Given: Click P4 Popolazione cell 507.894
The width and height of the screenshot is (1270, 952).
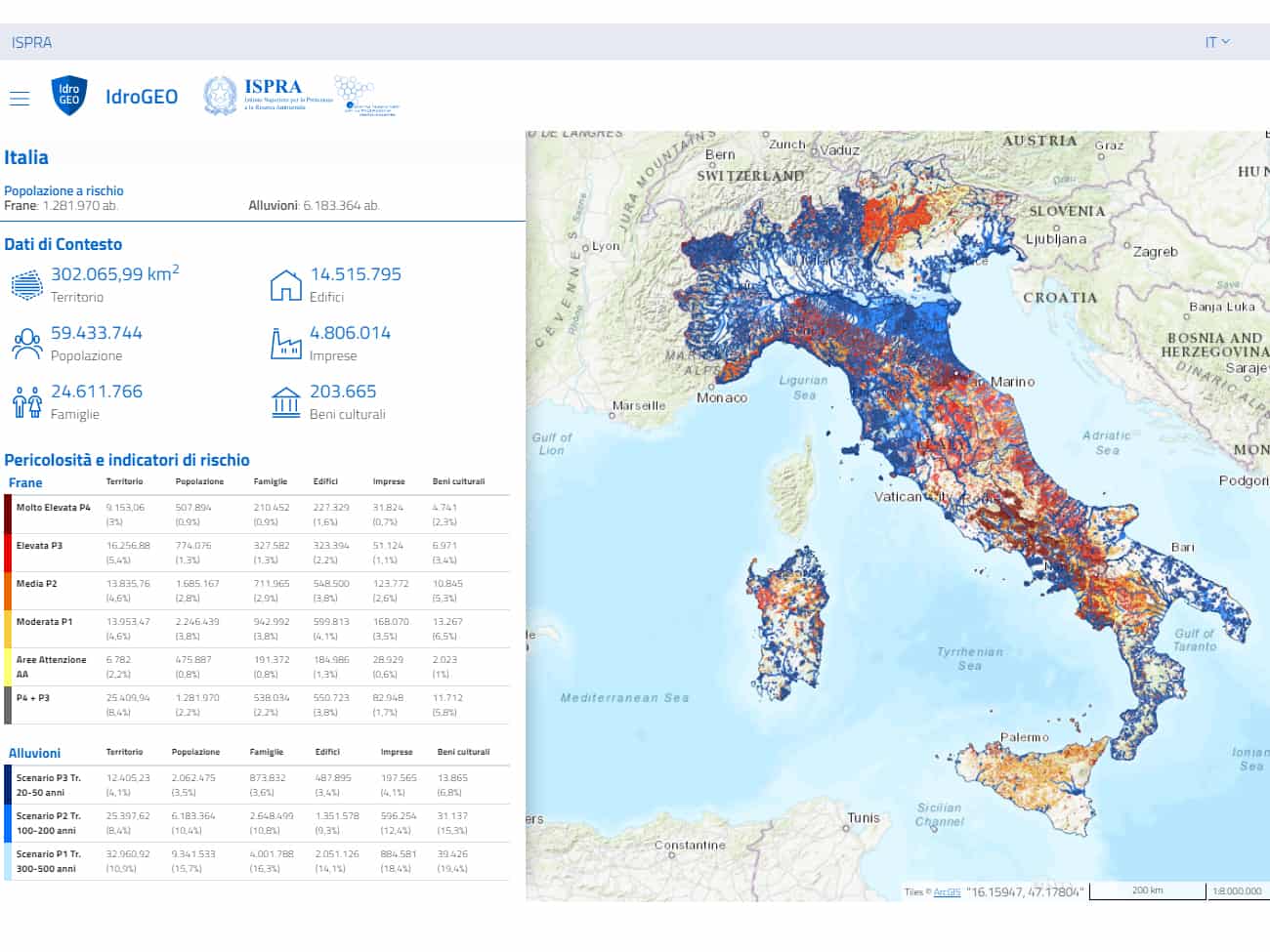Looking at the screenshot, I should [x=193, y=508].
